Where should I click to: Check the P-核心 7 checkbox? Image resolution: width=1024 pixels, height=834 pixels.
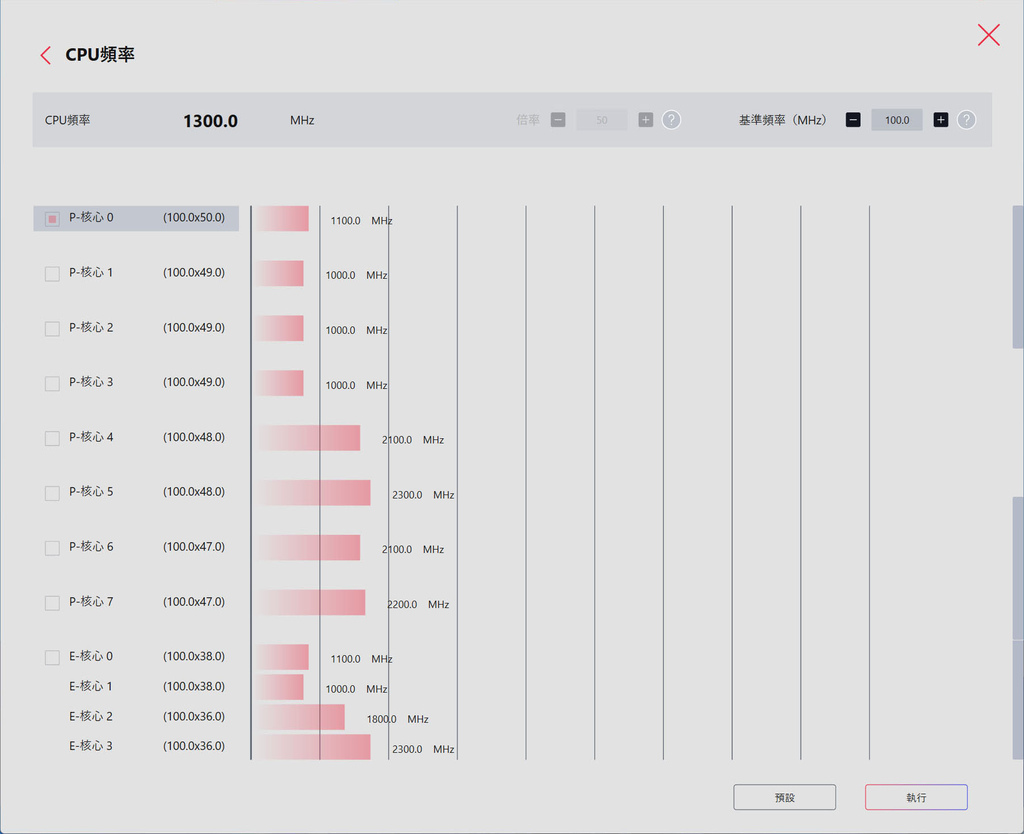[x=52, y=603]
